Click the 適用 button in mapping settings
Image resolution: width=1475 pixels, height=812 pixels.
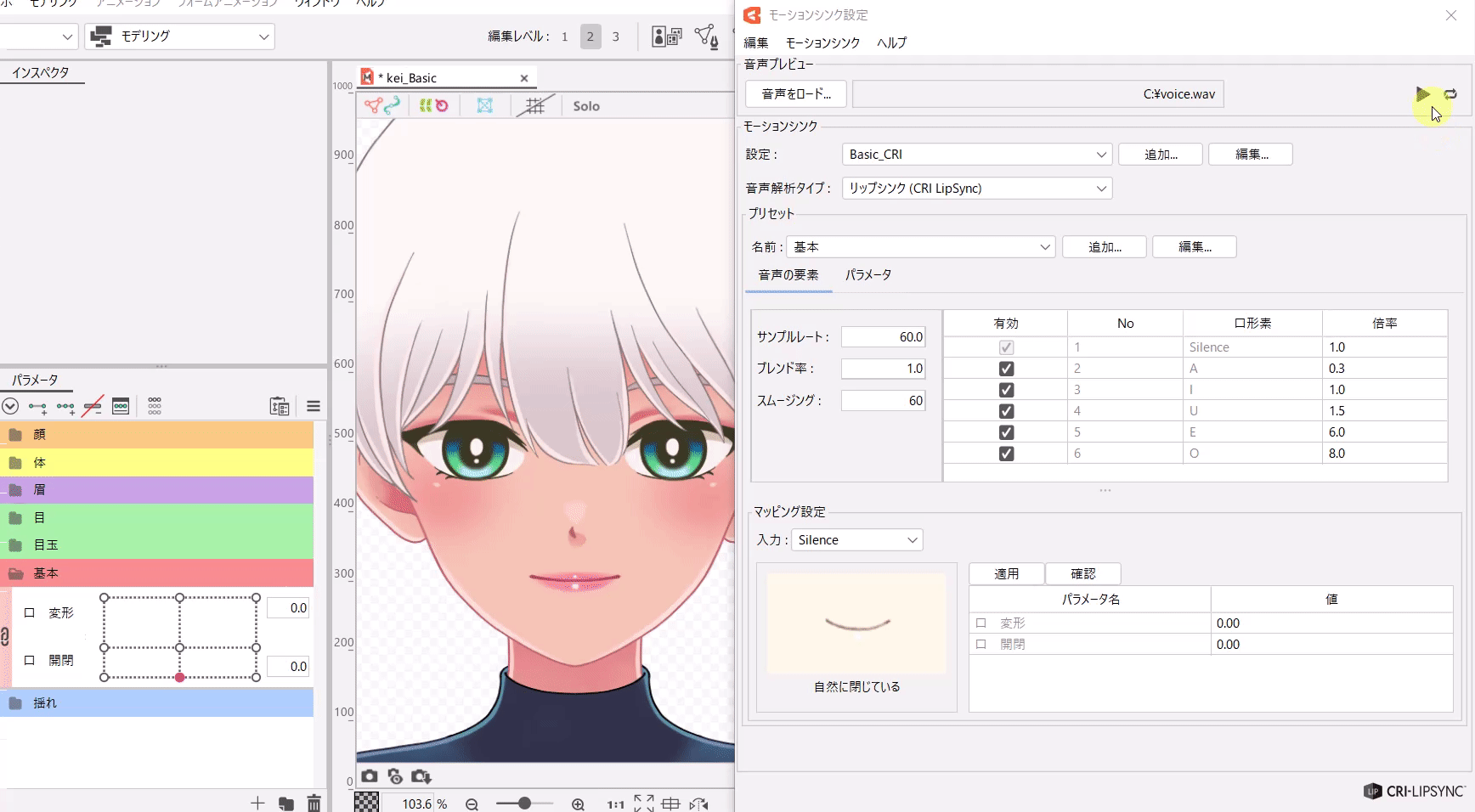click(x=1006, y=574)
